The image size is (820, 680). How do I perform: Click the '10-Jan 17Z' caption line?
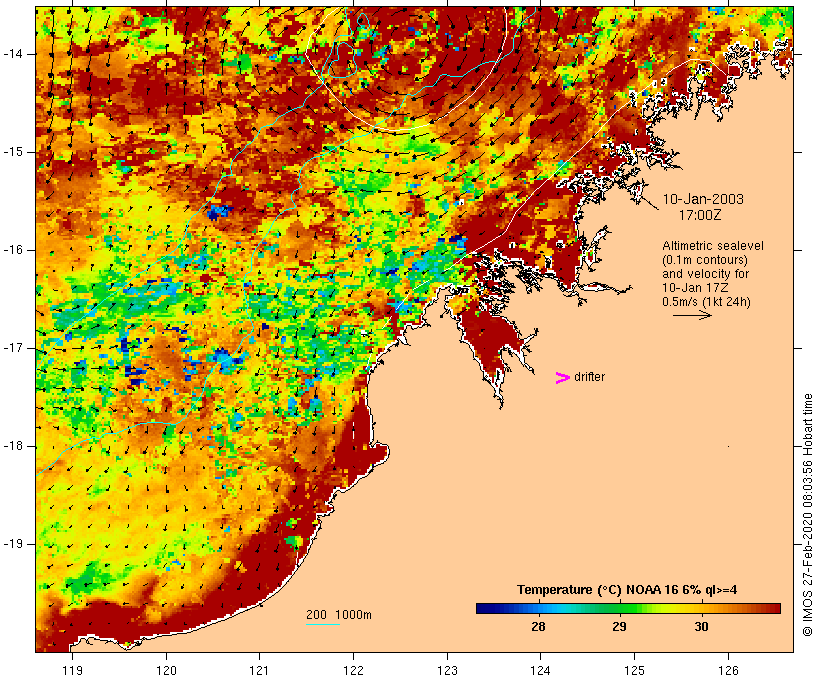pos(696,288)
